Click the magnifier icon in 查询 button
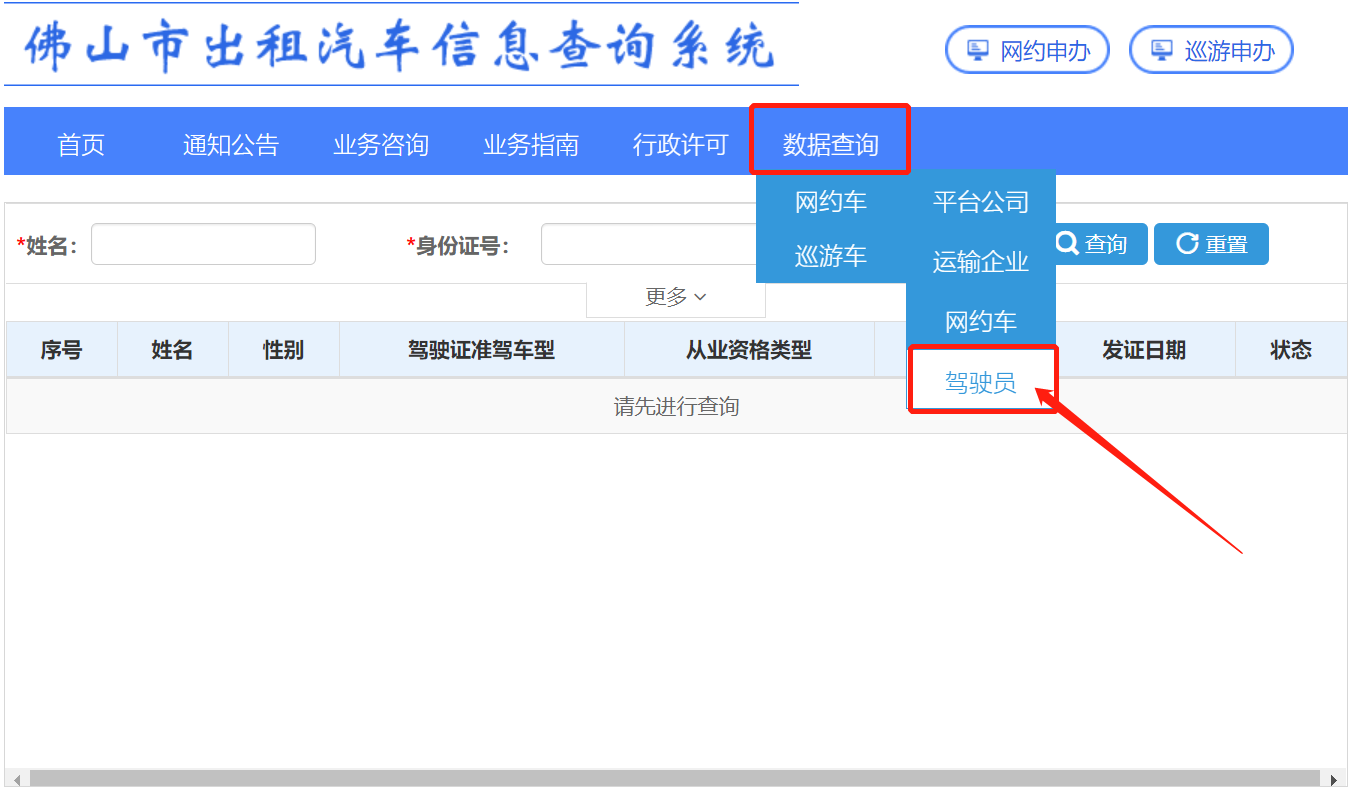 coord(1067,243)
